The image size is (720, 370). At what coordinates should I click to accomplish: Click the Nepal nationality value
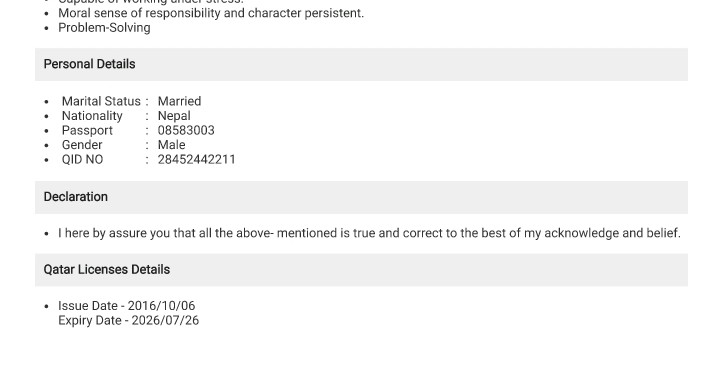[x=174, y=116]
